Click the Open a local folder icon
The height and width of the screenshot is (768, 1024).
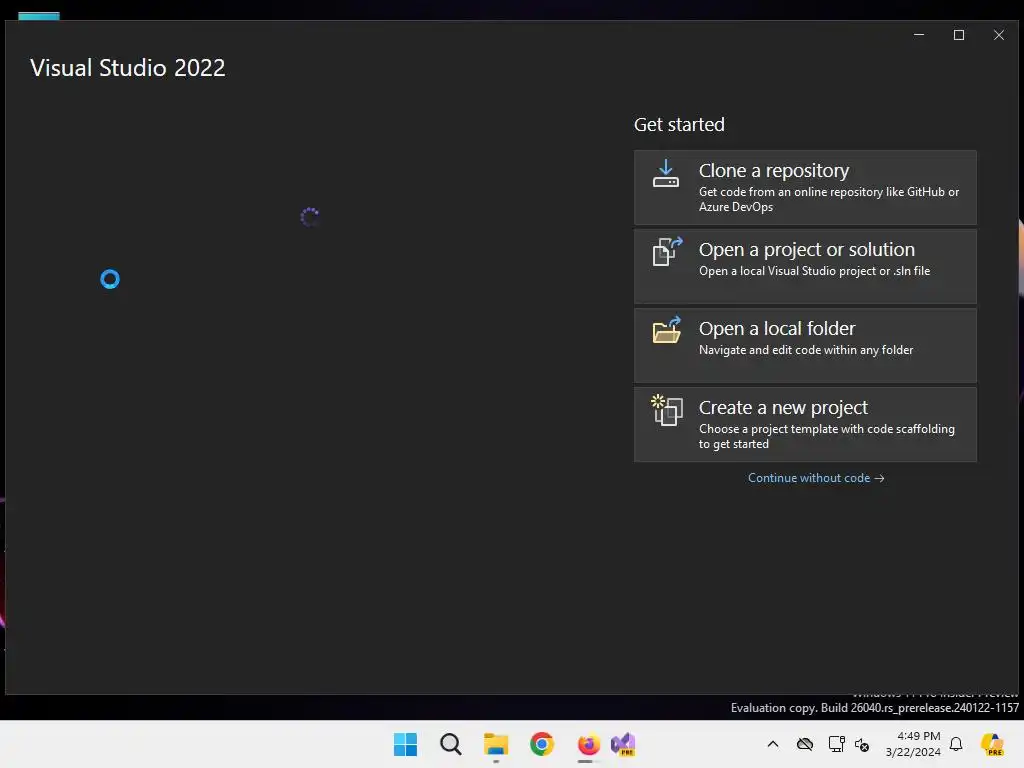[667, 330]
